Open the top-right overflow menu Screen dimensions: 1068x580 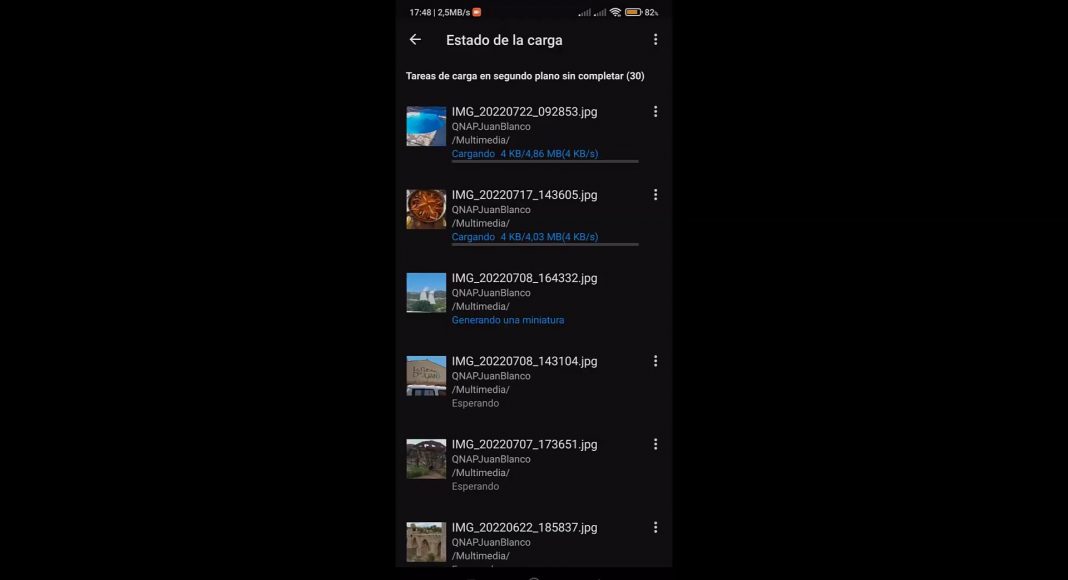(655, 39)
